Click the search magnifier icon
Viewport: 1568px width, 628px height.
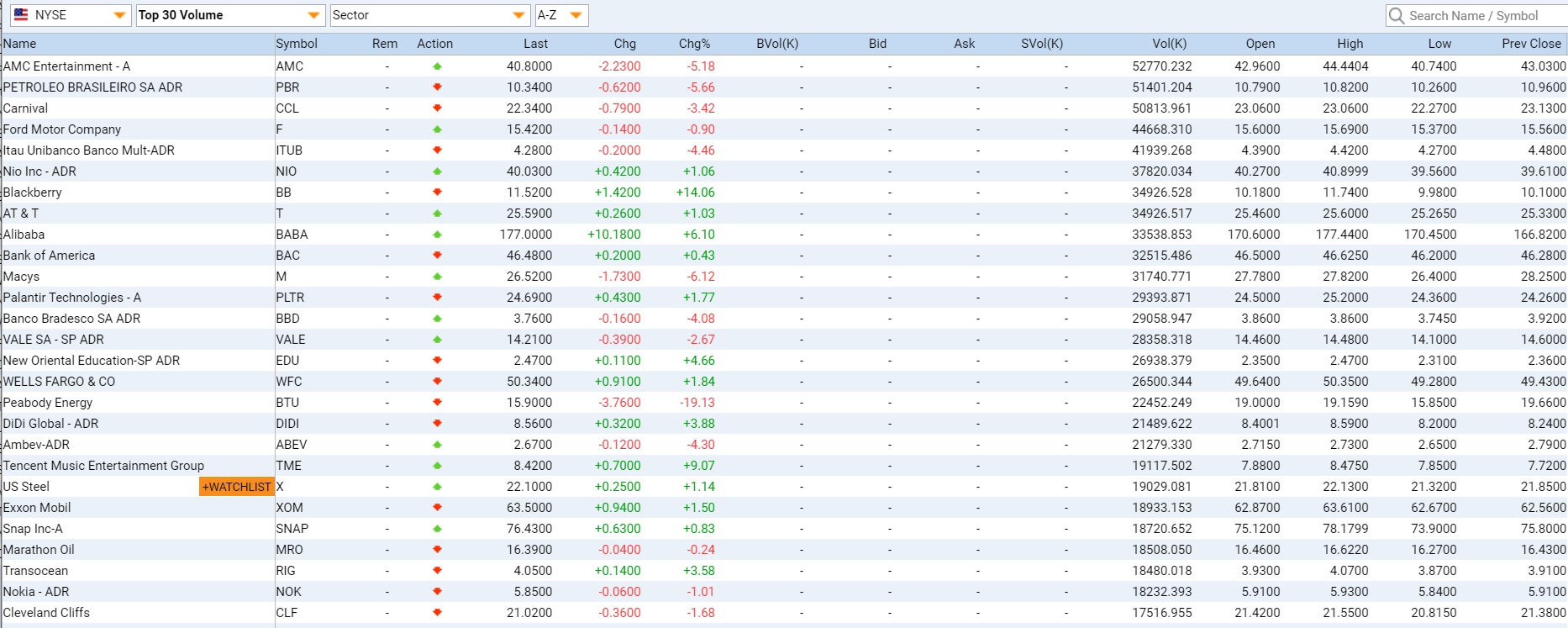pos(1397,15)
